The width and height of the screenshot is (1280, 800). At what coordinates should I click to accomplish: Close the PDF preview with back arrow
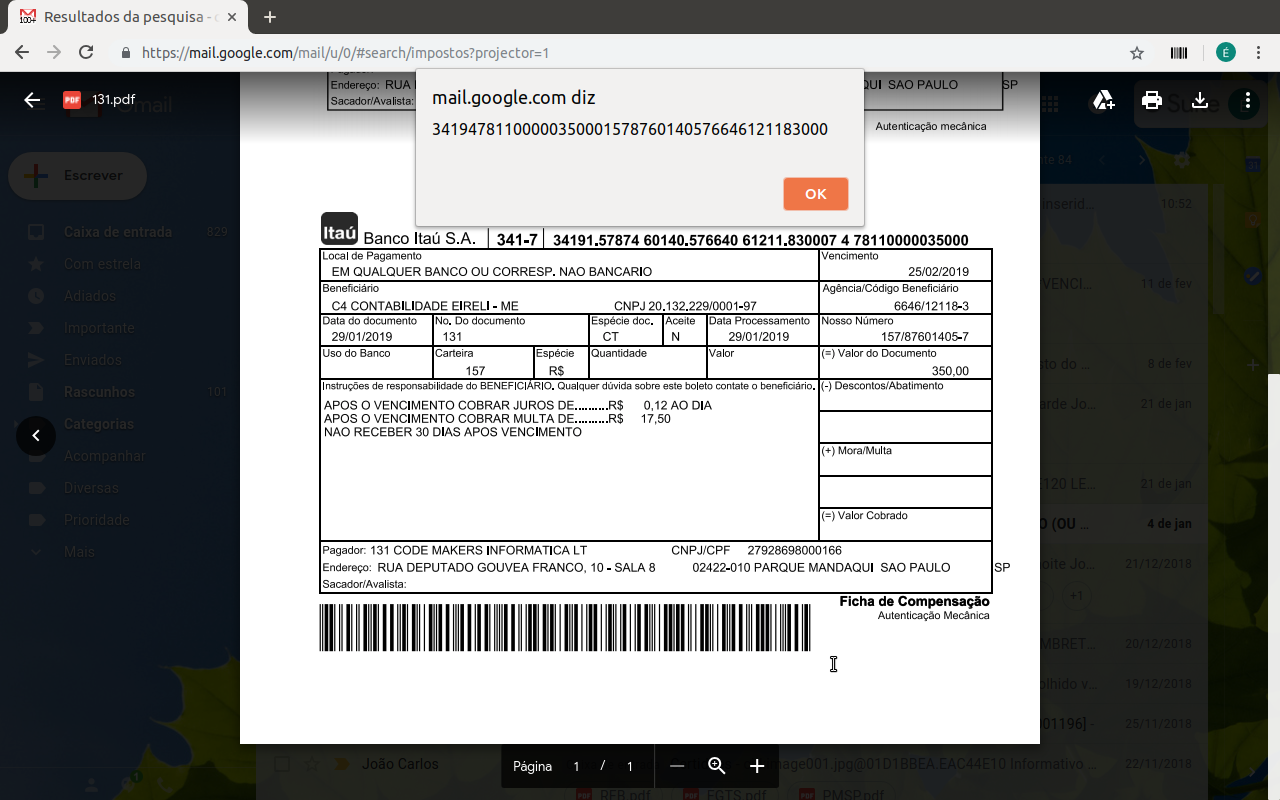[x=32, y=100]
